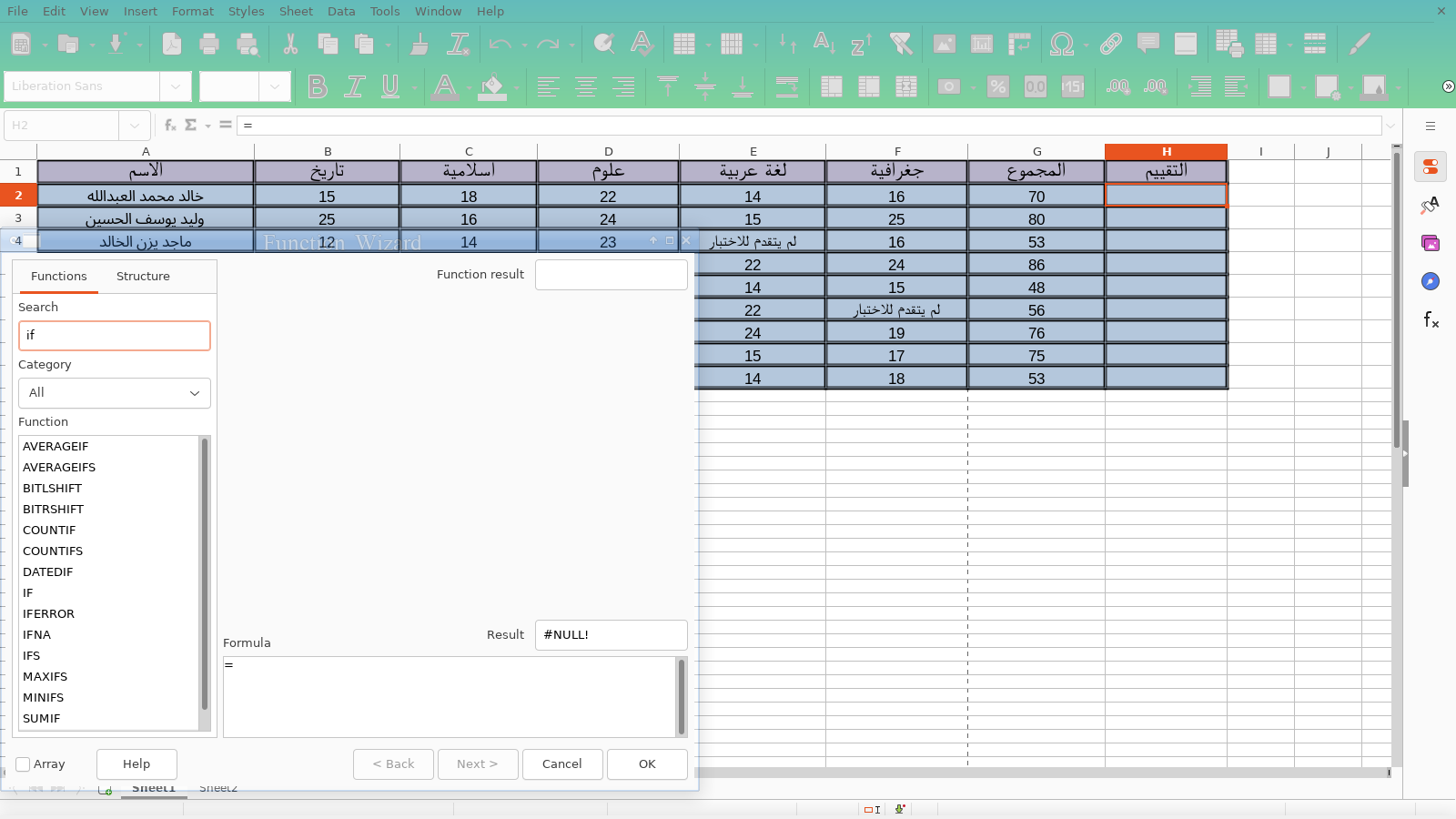Click the Center Horizontally alignment icon
The height and width of the screenshot is (819, 1456).
[586, 86]
